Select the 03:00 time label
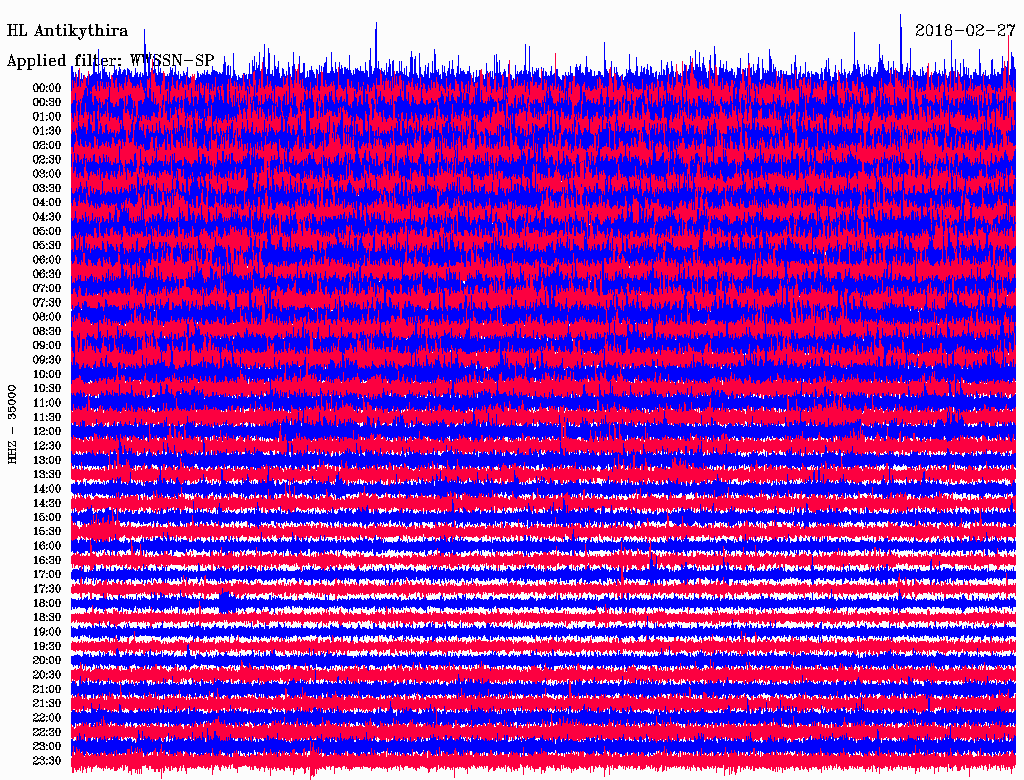 coord(47,174)
